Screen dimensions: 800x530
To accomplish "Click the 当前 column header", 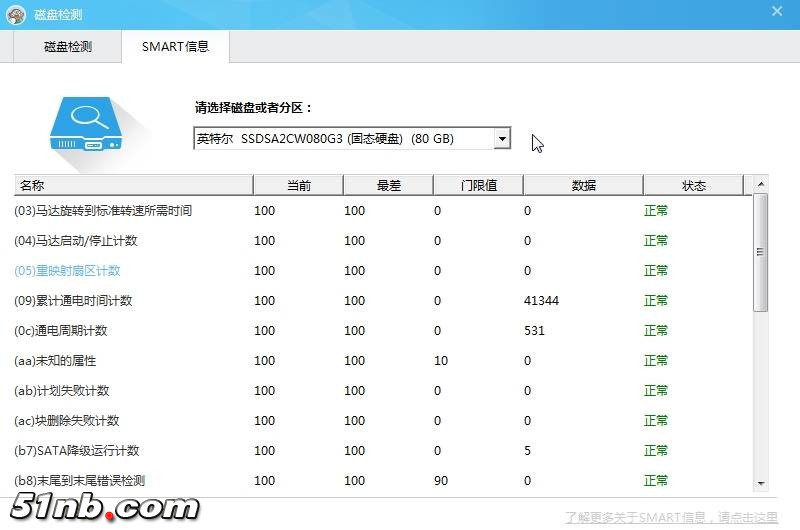I will click(298, 186).
